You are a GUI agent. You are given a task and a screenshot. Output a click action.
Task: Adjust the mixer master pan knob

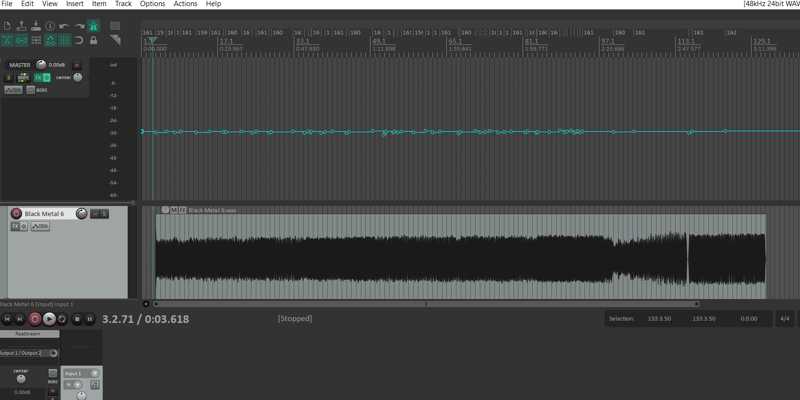[x=21, y=379]
